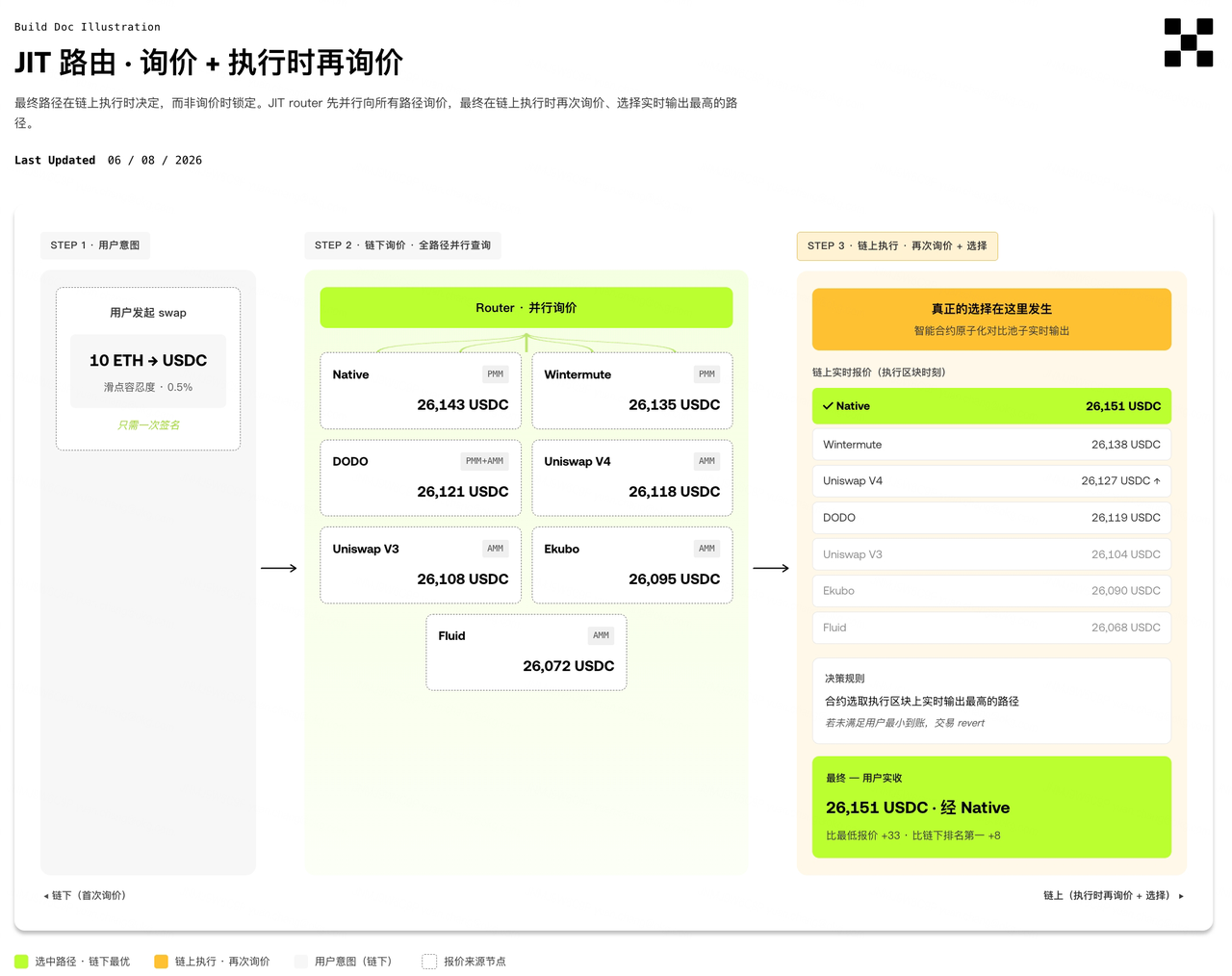Click the 26,151 USDC value in the green Native row
Image resolution: width=1232 pixels, height=976 pixels.
click(x=1123, y=406)
